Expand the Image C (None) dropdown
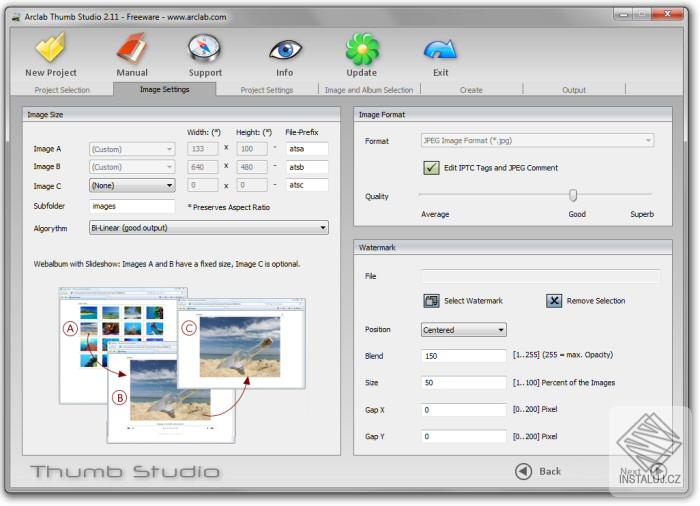This screenshot has width=700, height=506. coord(132,185)
